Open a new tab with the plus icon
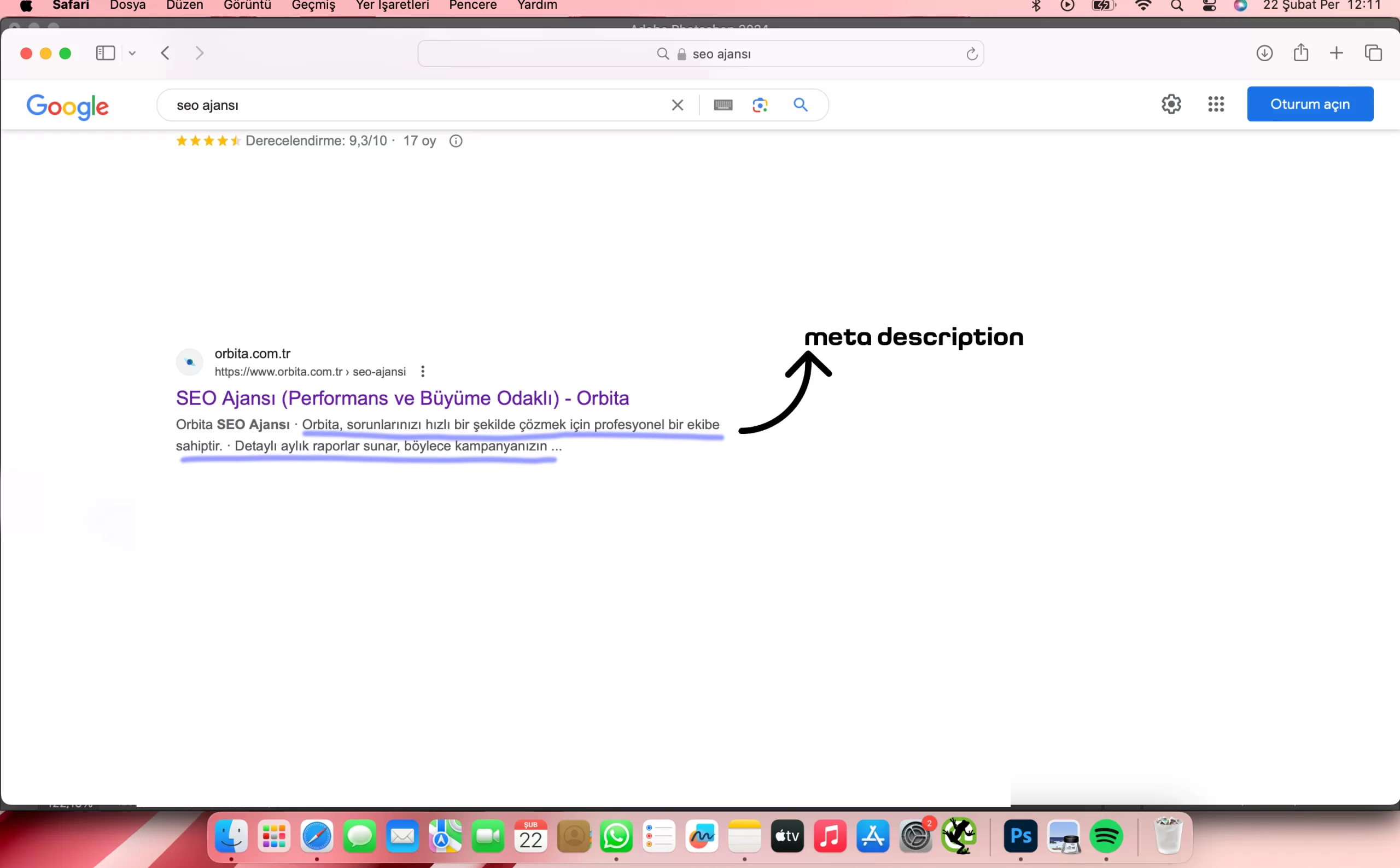Viewport: 1400px width, 868px height. pos(1336,54)
